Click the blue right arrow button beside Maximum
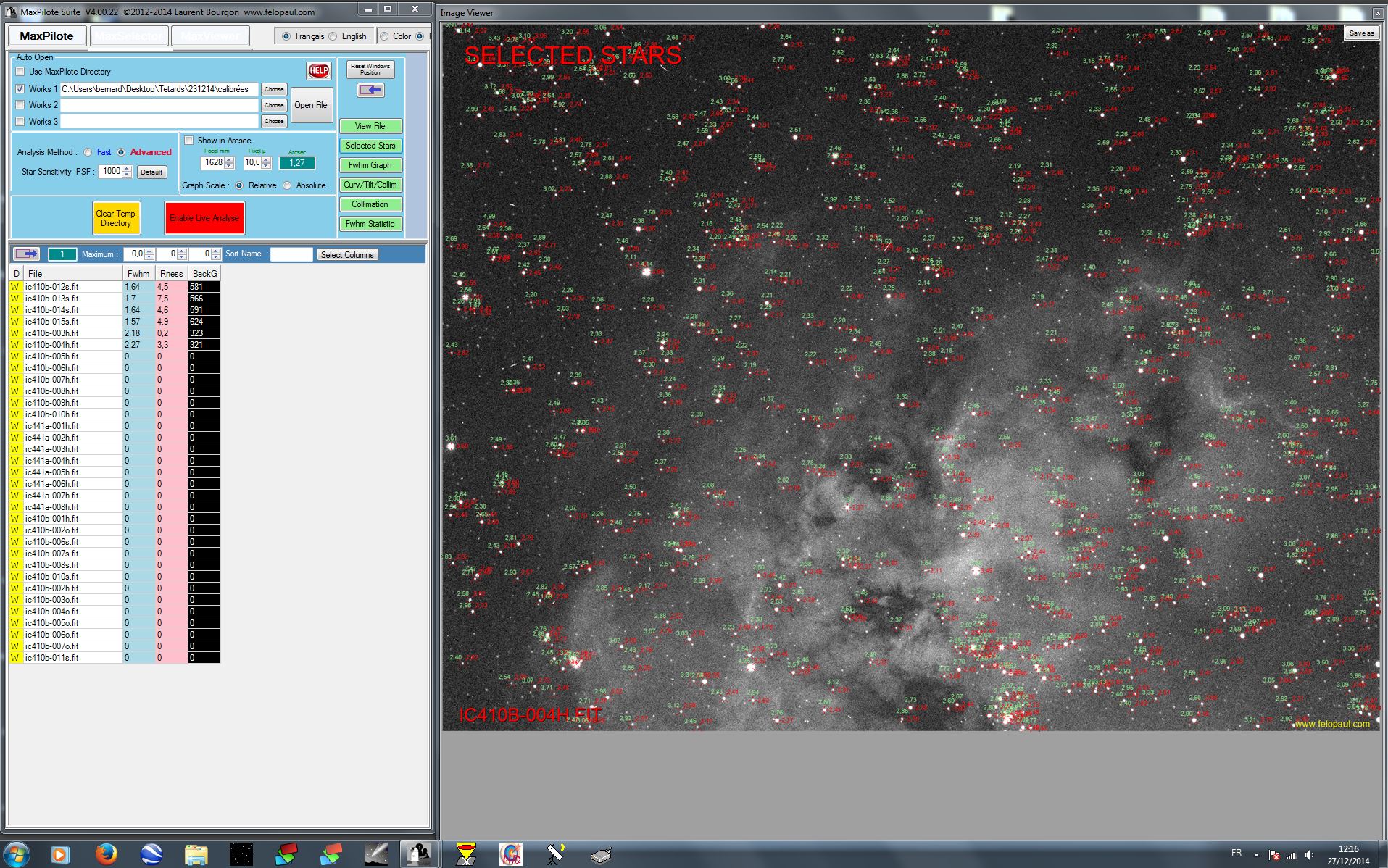The height and width of the screenshot is (868, 1388). point(27,254)
